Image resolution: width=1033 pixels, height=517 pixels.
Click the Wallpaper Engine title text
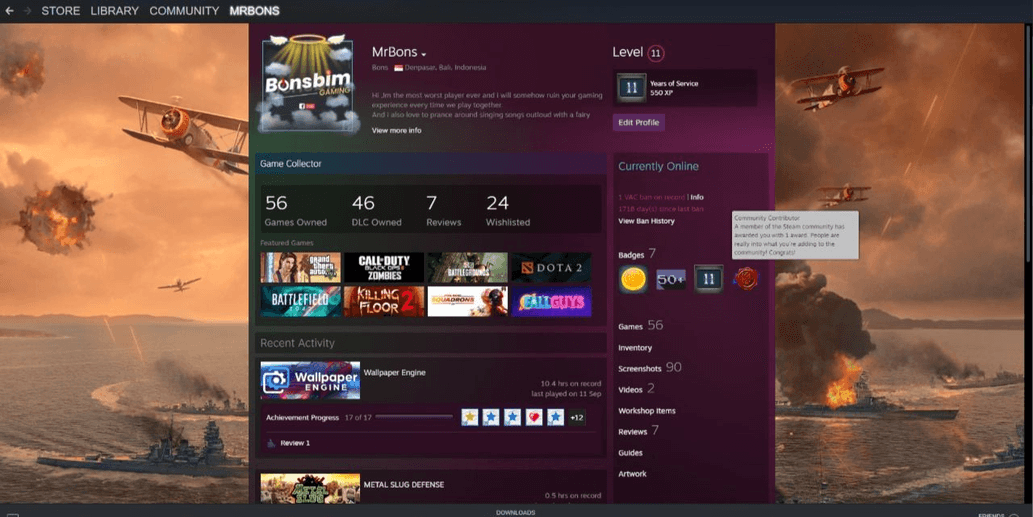(x=395, y=373)
